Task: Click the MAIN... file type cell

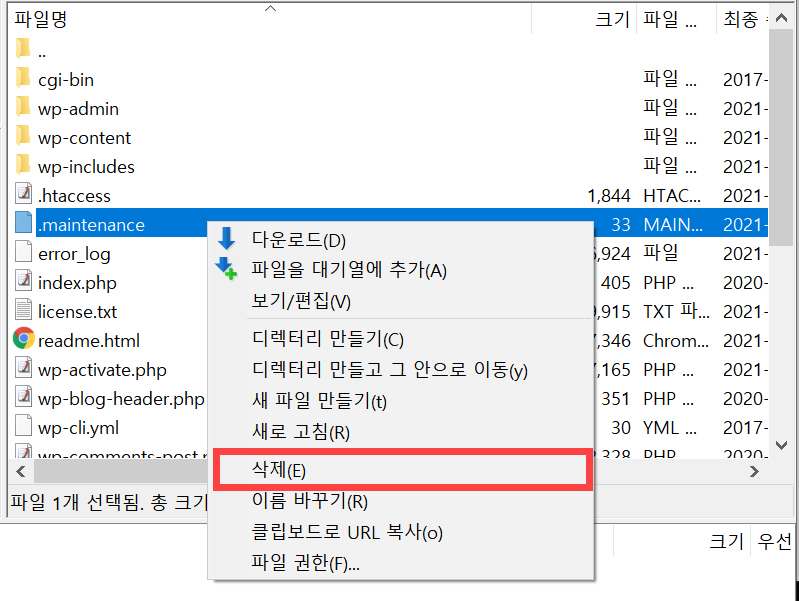Action: [673, 225]
